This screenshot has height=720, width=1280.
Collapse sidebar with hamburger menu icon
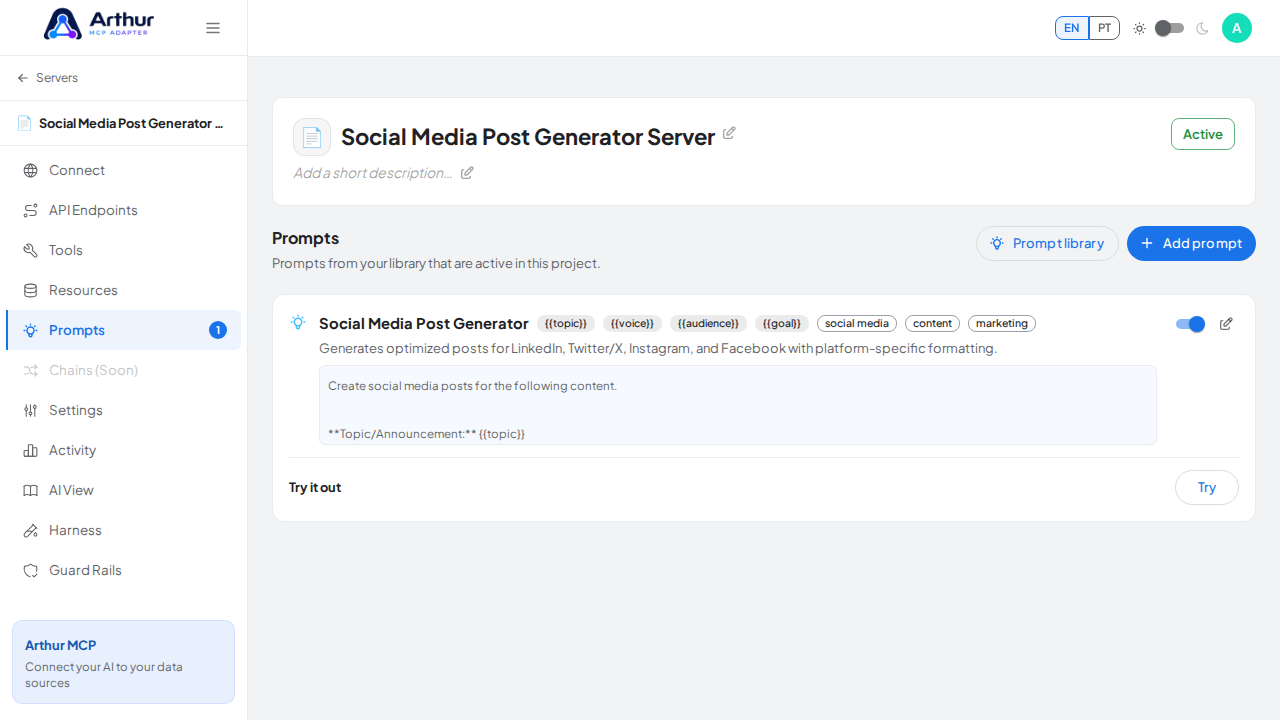pos(213,28)
